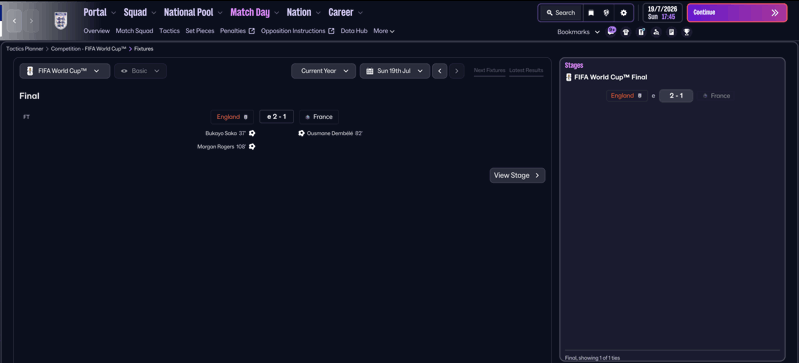This screenshot has width=799, height=363.
Task: Click England in Stages panel
Action: click(x=627, y=96)
